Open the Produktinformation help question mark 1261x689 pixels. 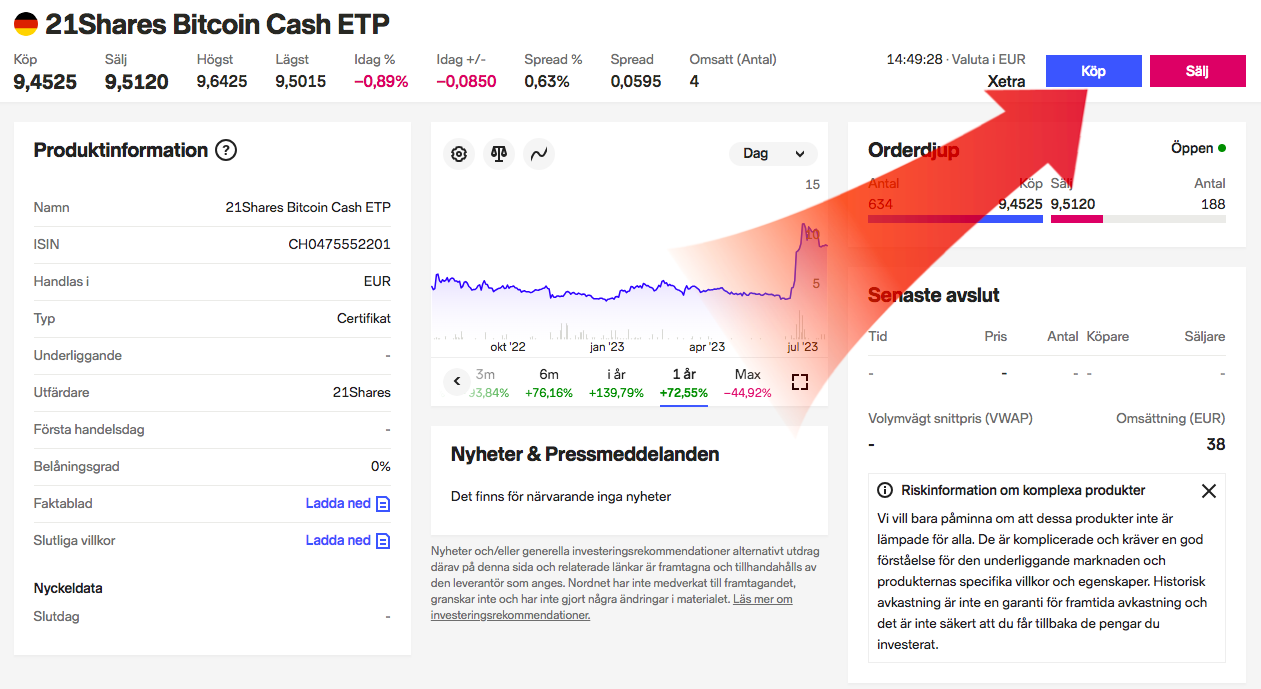tap(227, 151)
